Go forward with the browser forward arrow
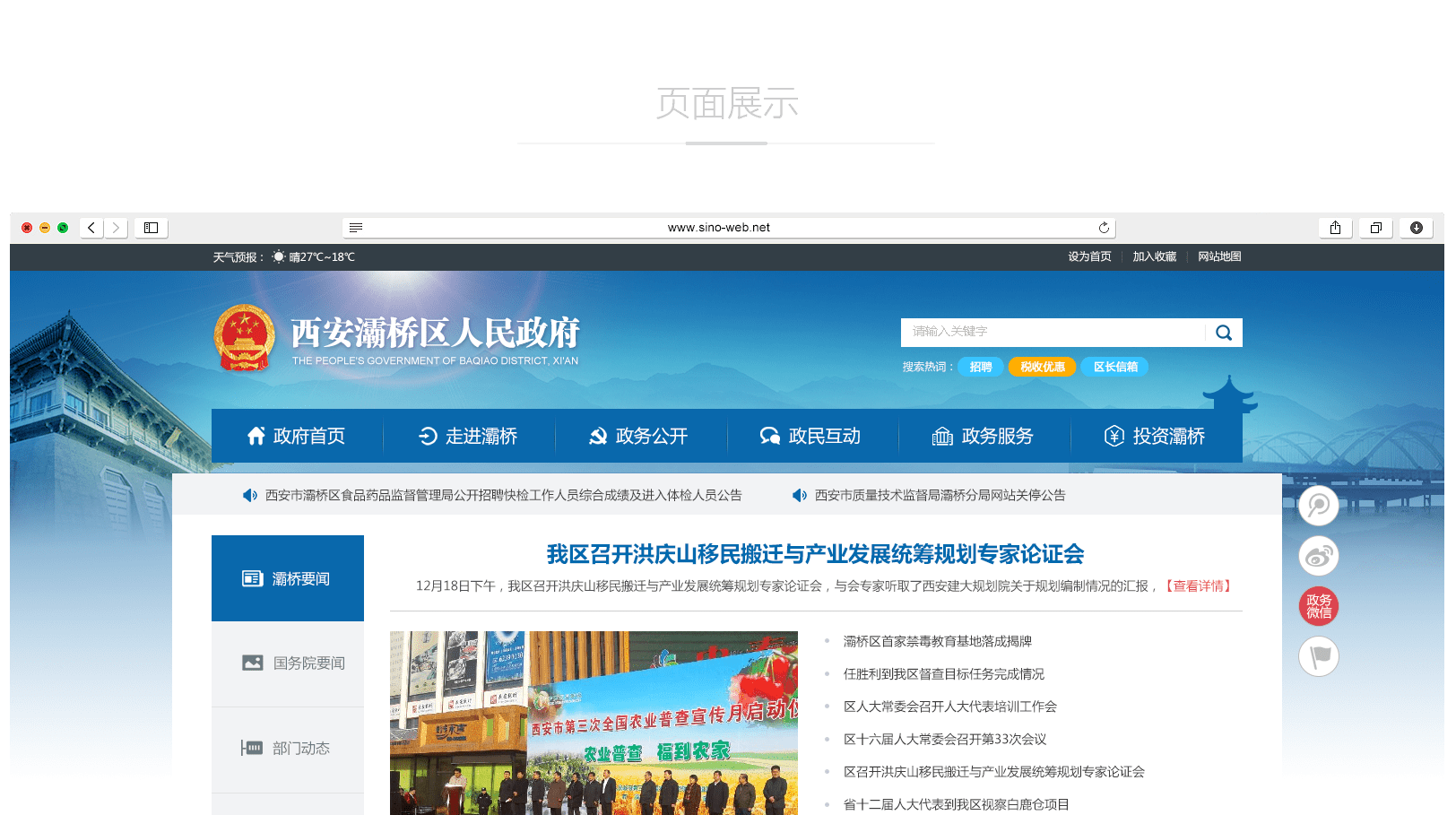The height and width of the screenshot is (815, 1456). click(x=116, y=228)
